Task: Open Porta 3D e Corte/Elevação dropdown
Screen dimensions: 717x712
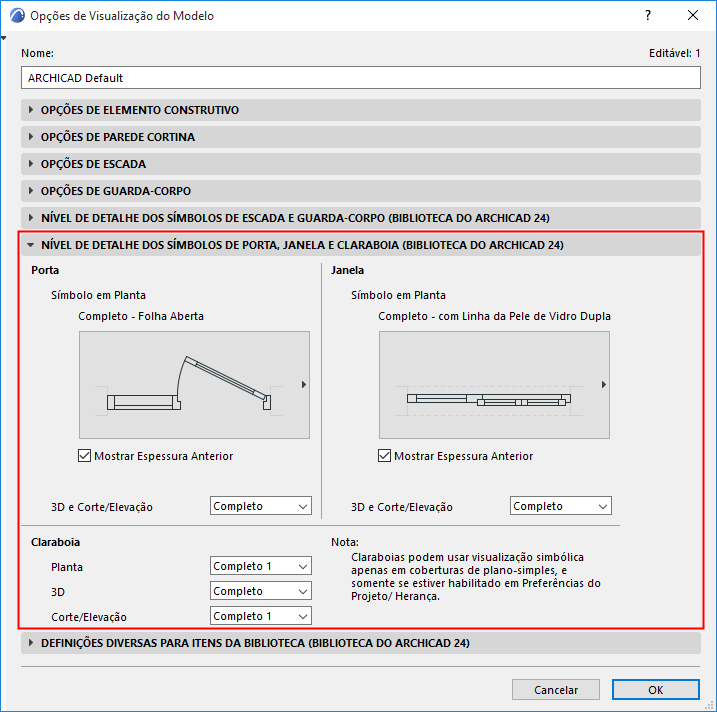Action: (x=261, y=506)
